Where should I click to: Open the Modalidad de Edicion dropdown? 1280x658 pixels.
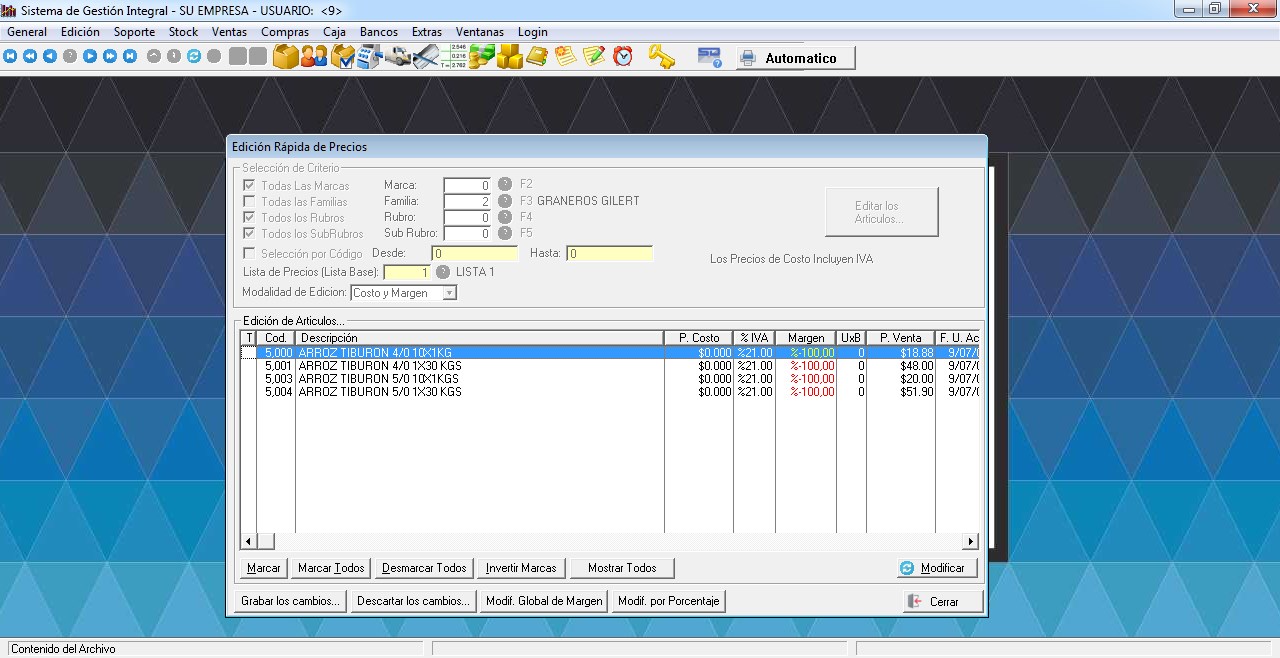[449, 293]
